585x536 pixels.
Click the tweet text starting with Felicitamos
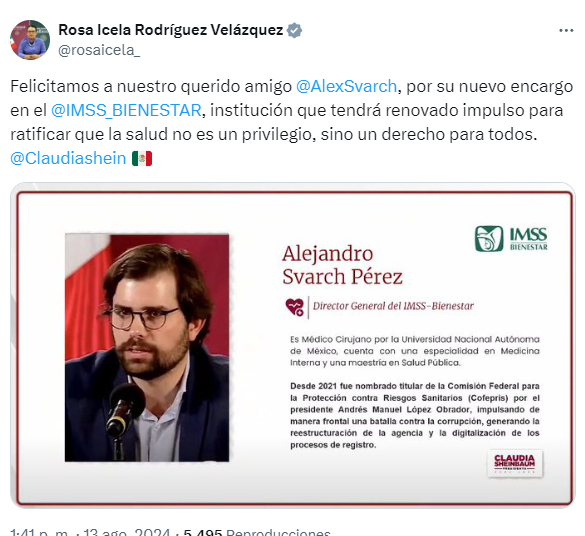[292, 122]
